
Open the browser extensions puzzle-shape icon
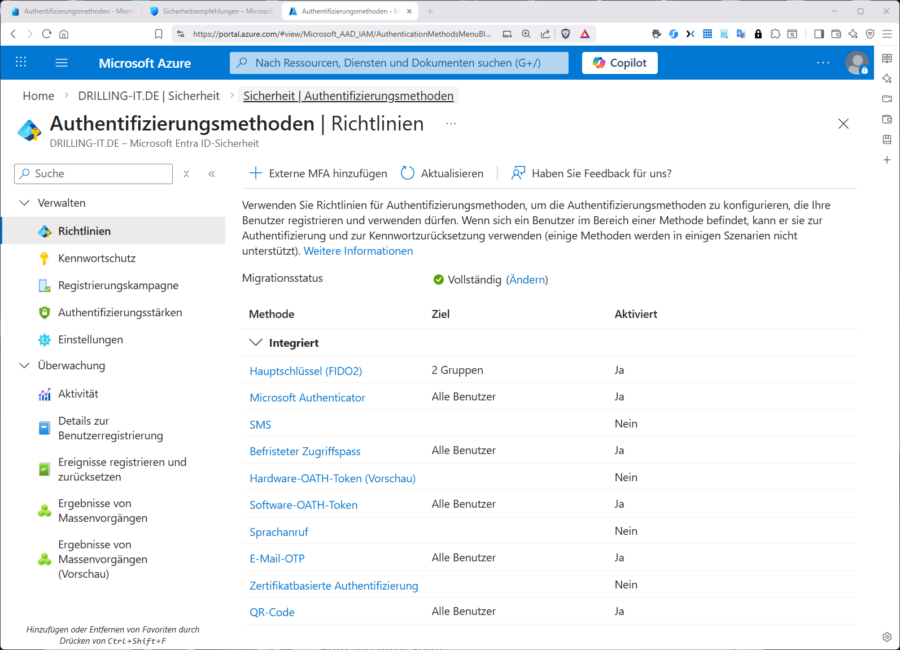tap(775, 33)
